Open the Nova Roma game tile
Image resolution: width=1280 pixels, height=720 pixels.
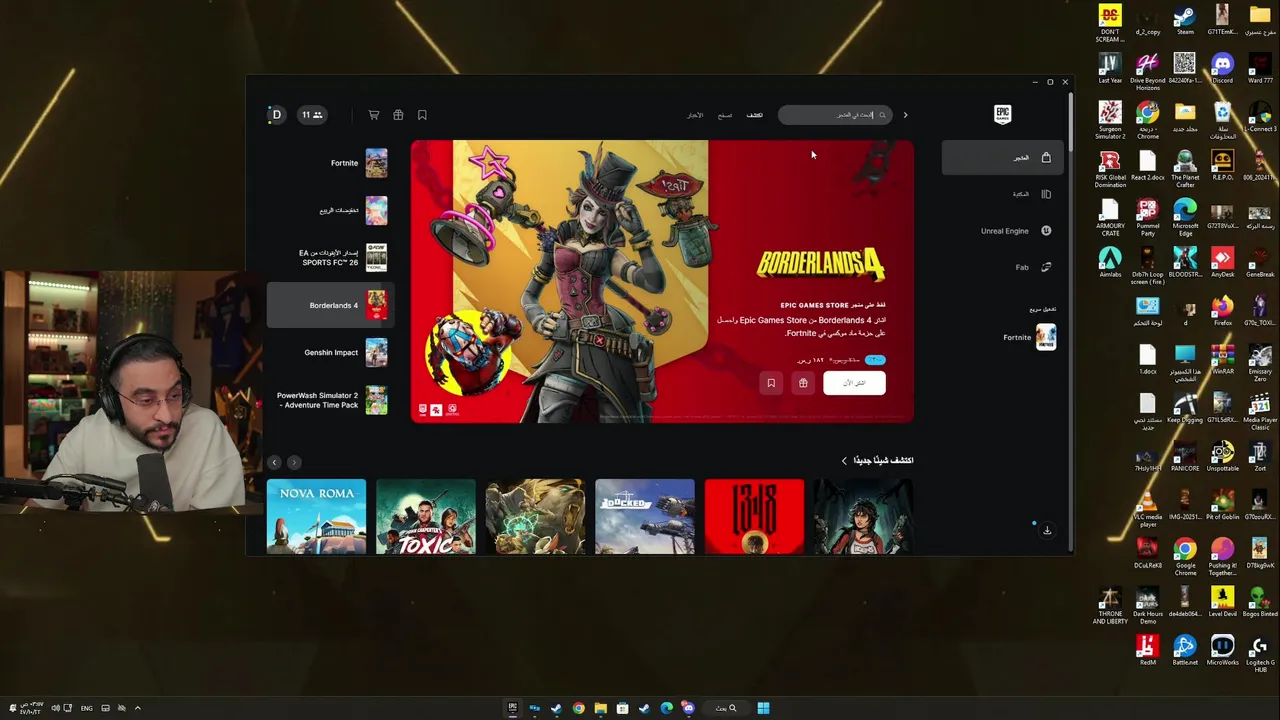(x=316, y=517)
